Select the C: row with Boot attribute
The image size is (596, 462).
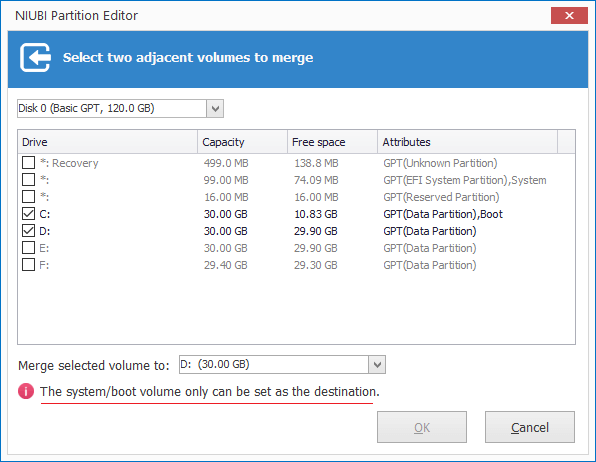296,214
